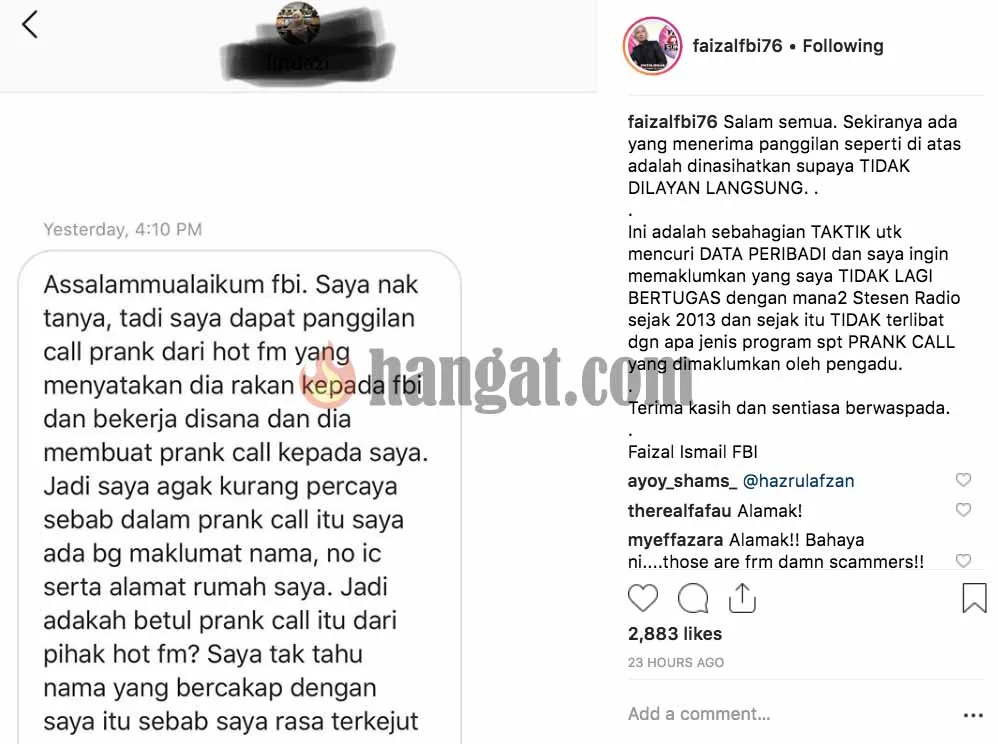Open faizalfbi76 username in header

(737, 46)
